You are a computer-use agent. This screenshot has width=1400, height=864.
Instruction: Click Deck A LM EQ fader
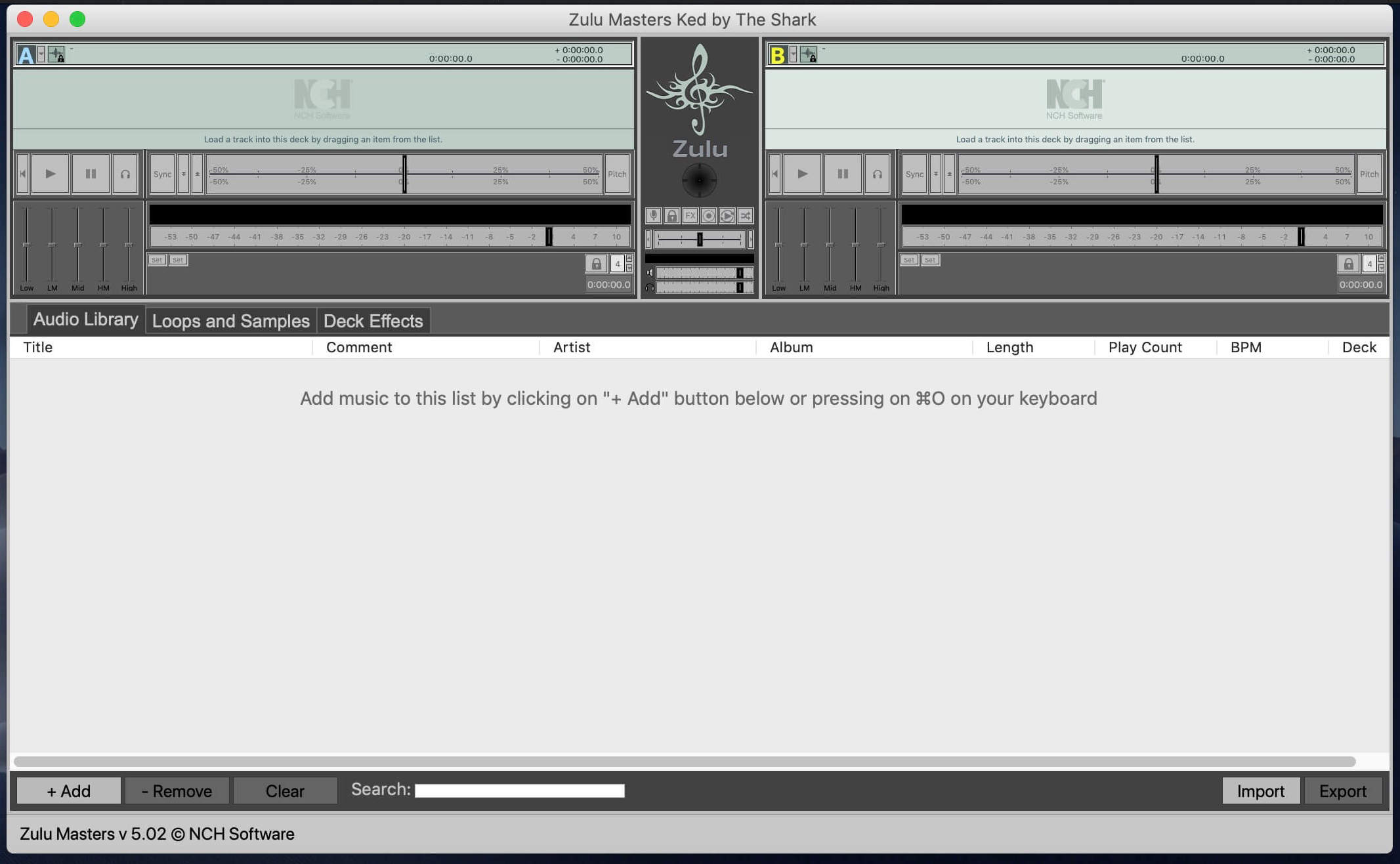[52, 245]
